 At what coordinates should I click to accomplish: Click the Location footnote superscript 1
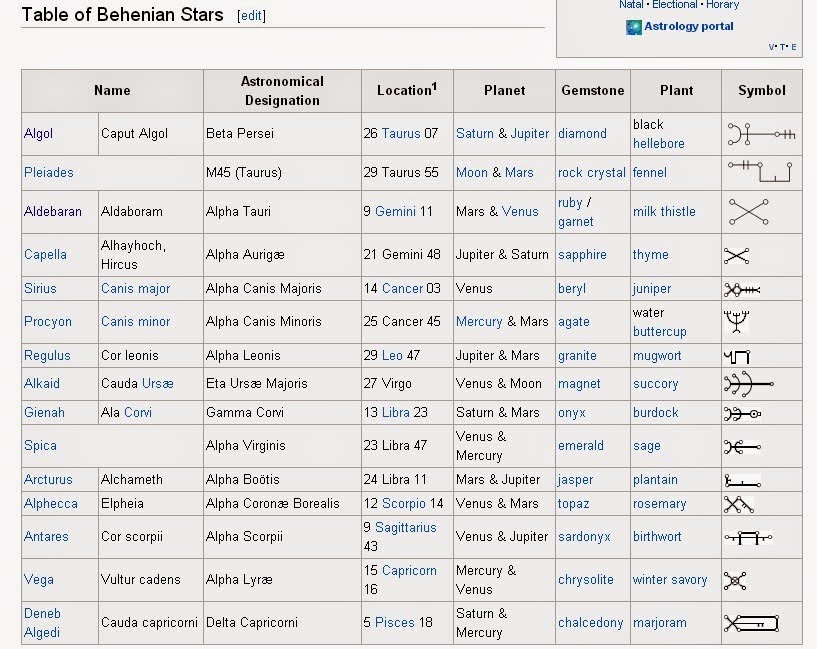tap(434, 87)
